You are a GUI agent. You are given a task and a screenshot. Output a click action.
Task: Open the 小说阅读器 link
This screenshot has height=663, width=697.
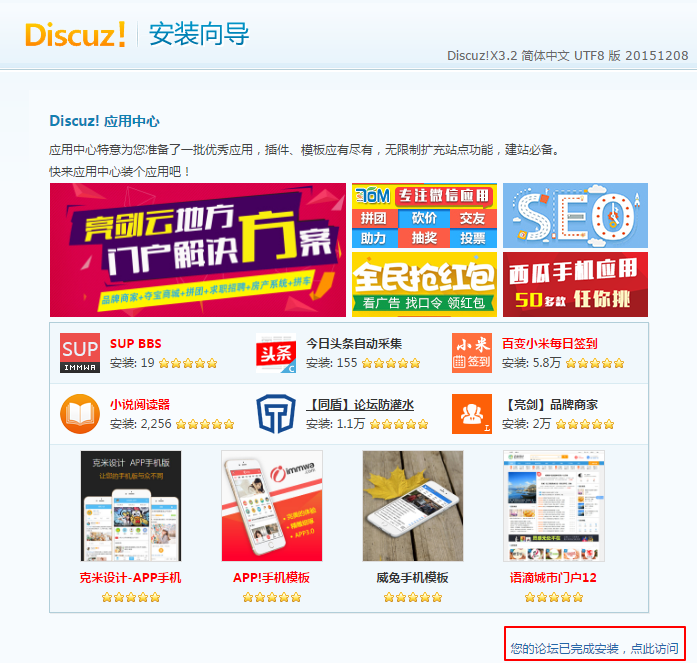[140, 404]
